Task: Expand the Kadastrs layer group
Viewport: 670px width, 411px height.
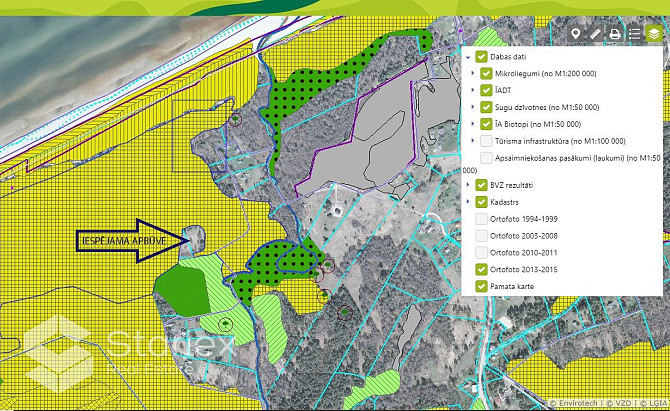Action: 468,202
